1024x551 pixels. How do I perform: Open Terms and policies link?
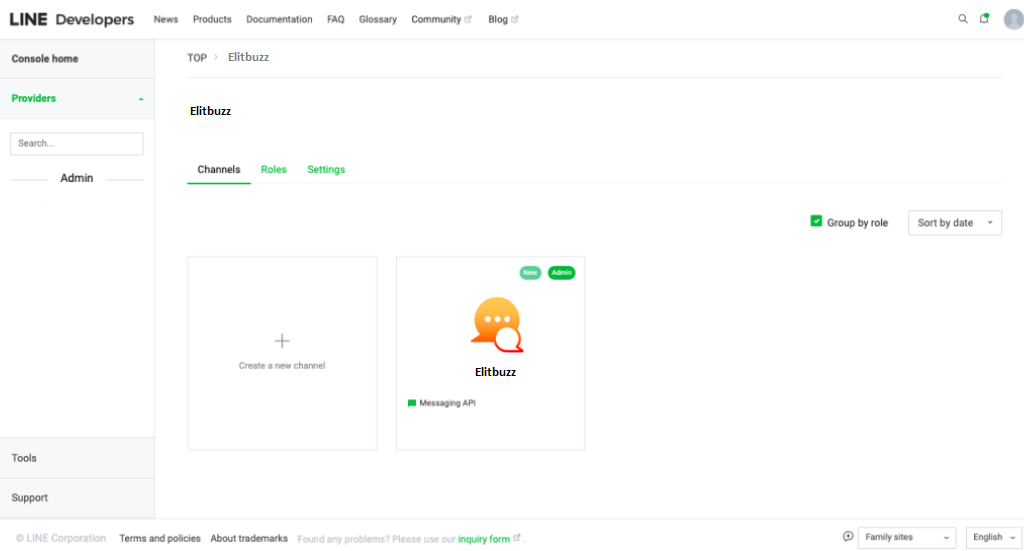160,539
